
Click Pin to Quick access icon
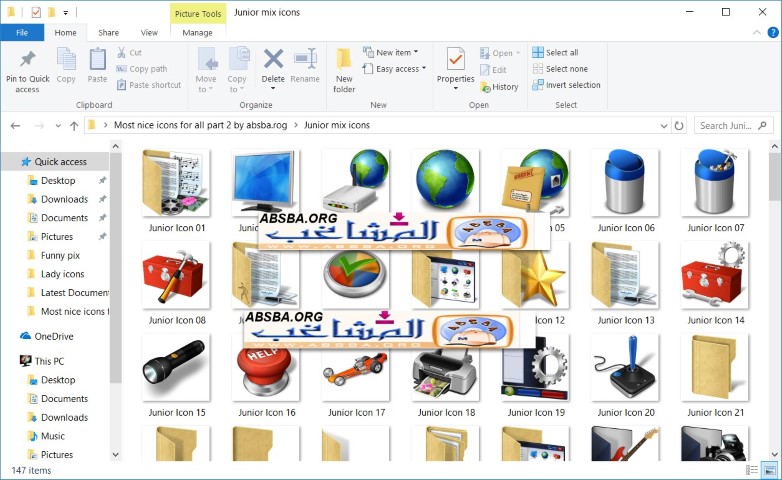(27, 59)
